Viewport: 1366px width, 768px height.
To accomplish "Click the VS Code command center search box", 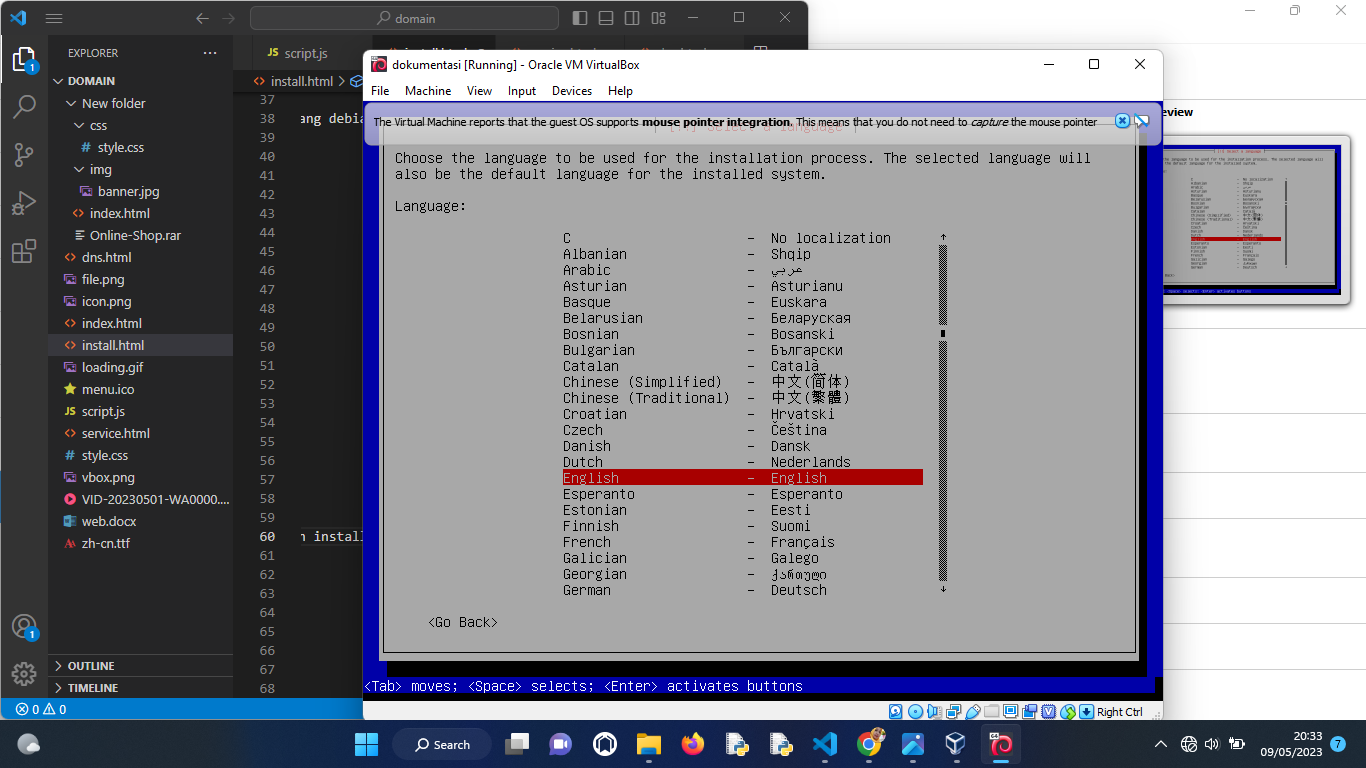I will [404, 18].
